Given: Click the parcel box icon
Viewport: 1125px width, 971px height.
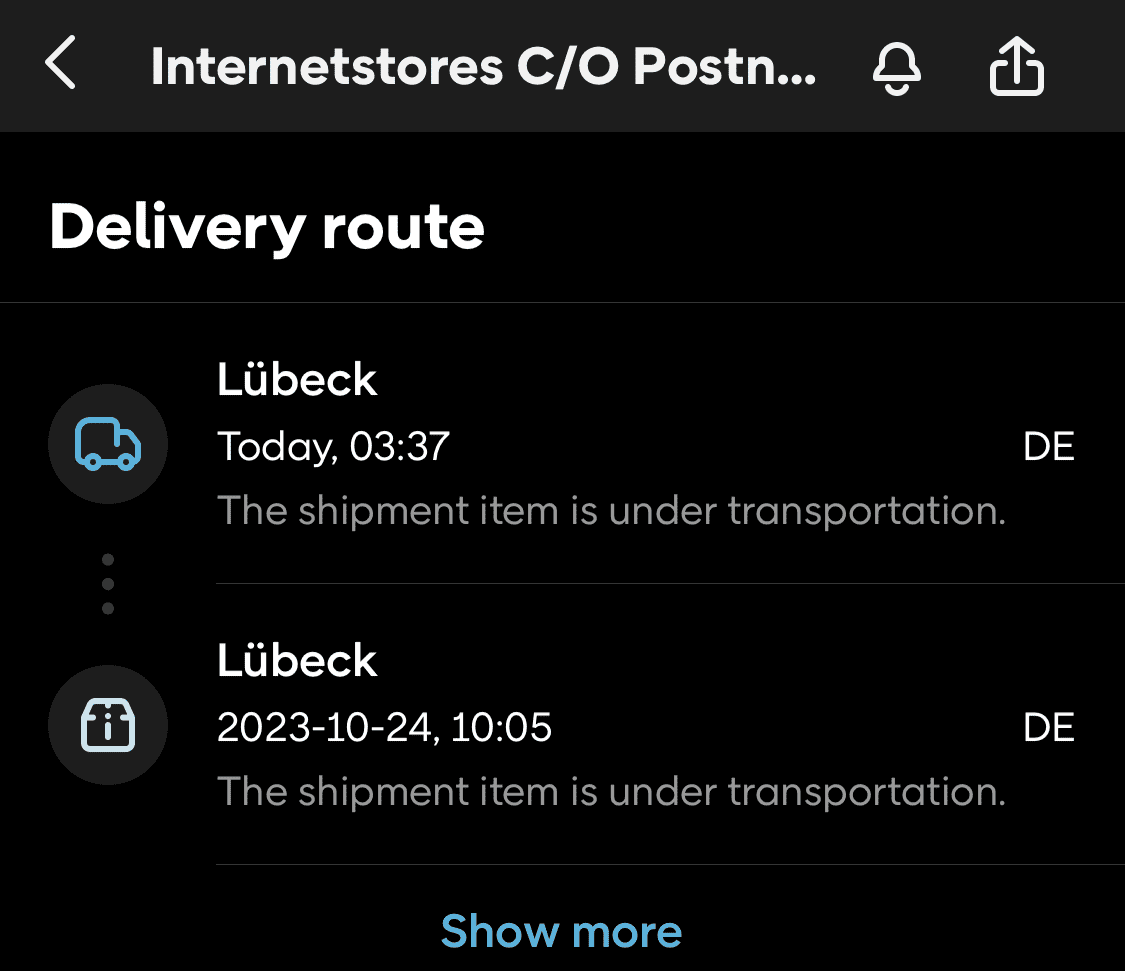Looking at the screenshot, I should pyautogui.click(x=108, y=725).
